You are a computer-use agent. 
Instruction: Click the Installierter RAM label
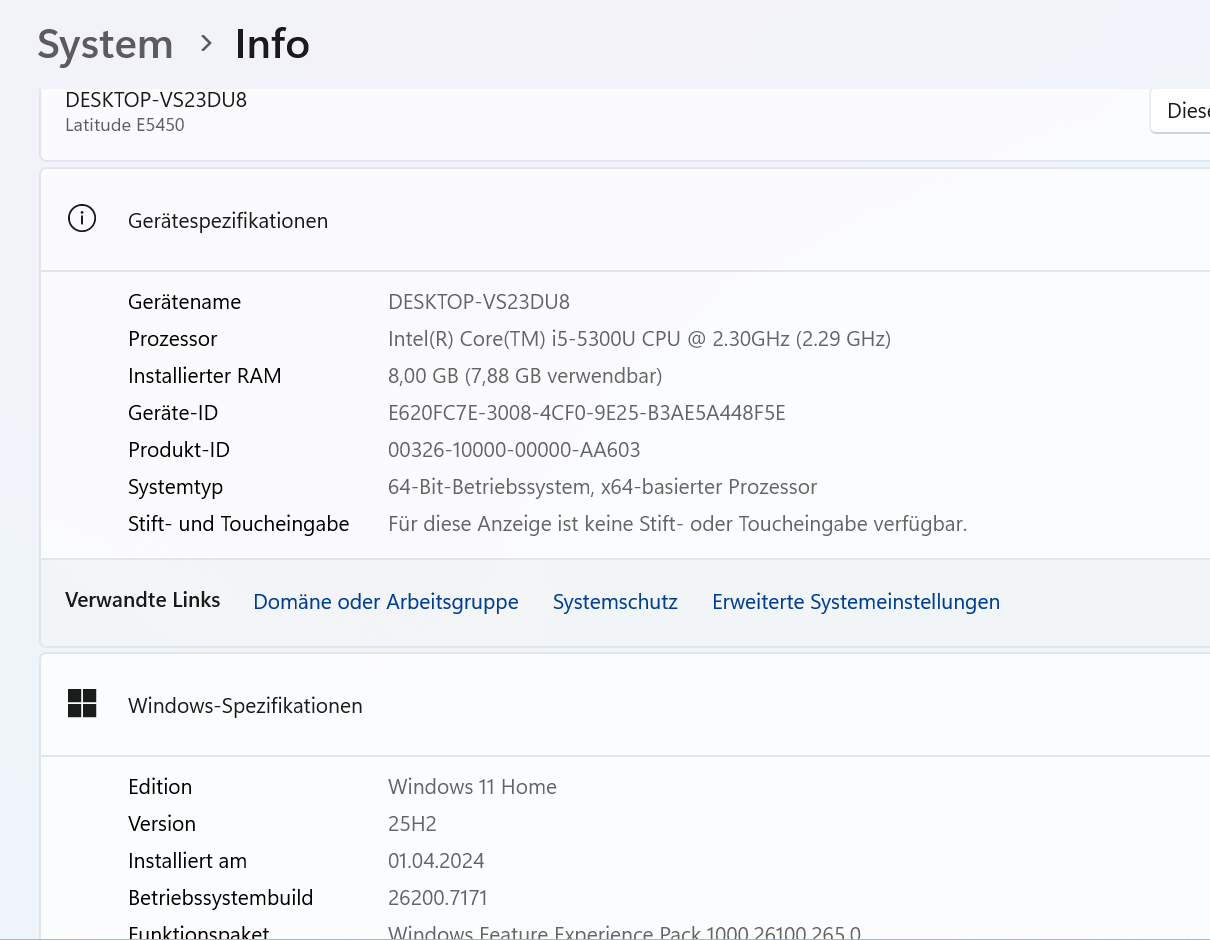(205, 376)
